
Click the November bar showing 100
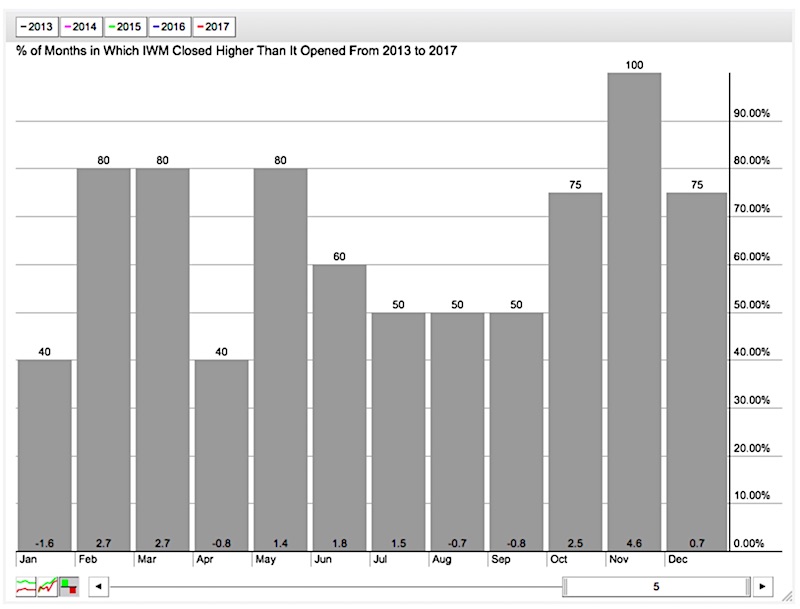634,312
